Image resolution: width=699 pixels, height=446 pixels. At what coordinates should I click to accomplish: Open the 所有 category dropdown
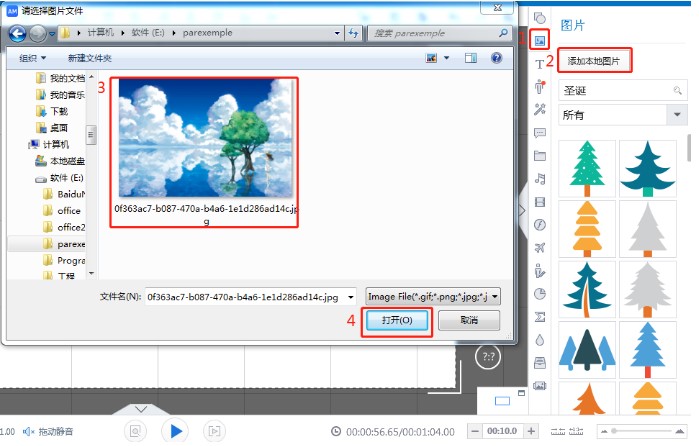[677, 115]
